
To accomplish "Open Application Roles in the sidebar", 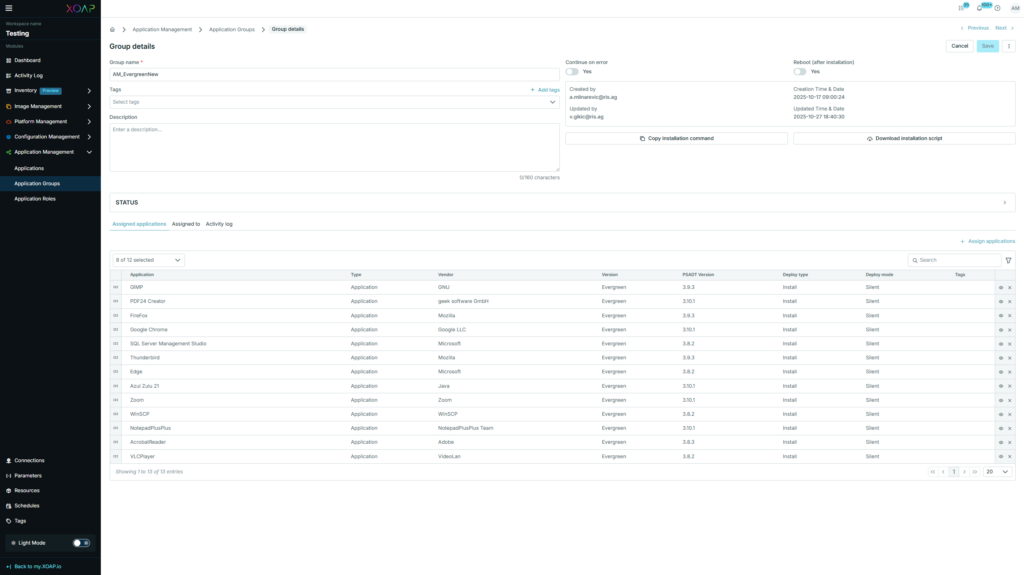I will pyautogui.click(x=35, y=199).
